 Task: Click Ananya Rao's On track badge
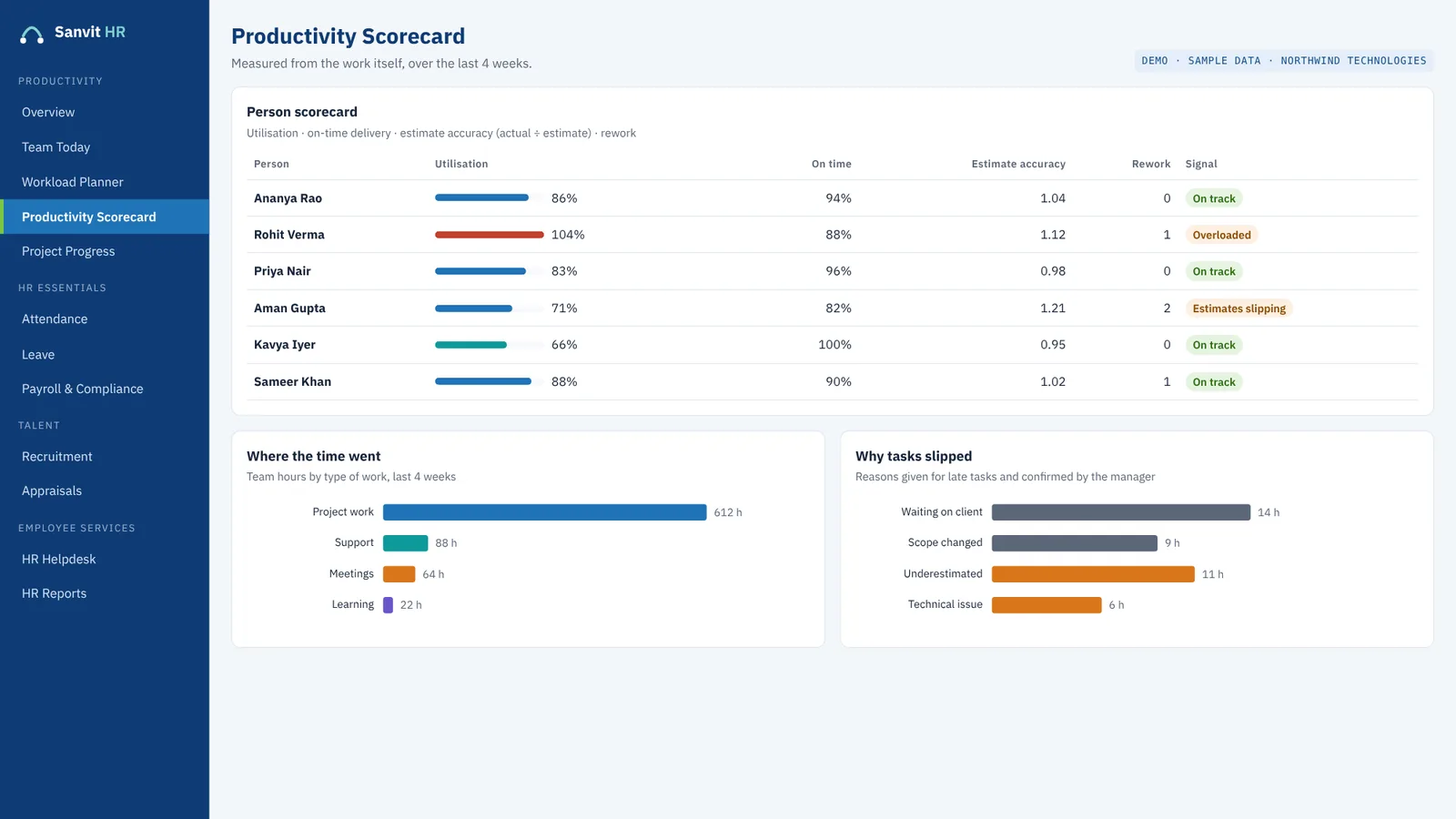coord(1214,198)
